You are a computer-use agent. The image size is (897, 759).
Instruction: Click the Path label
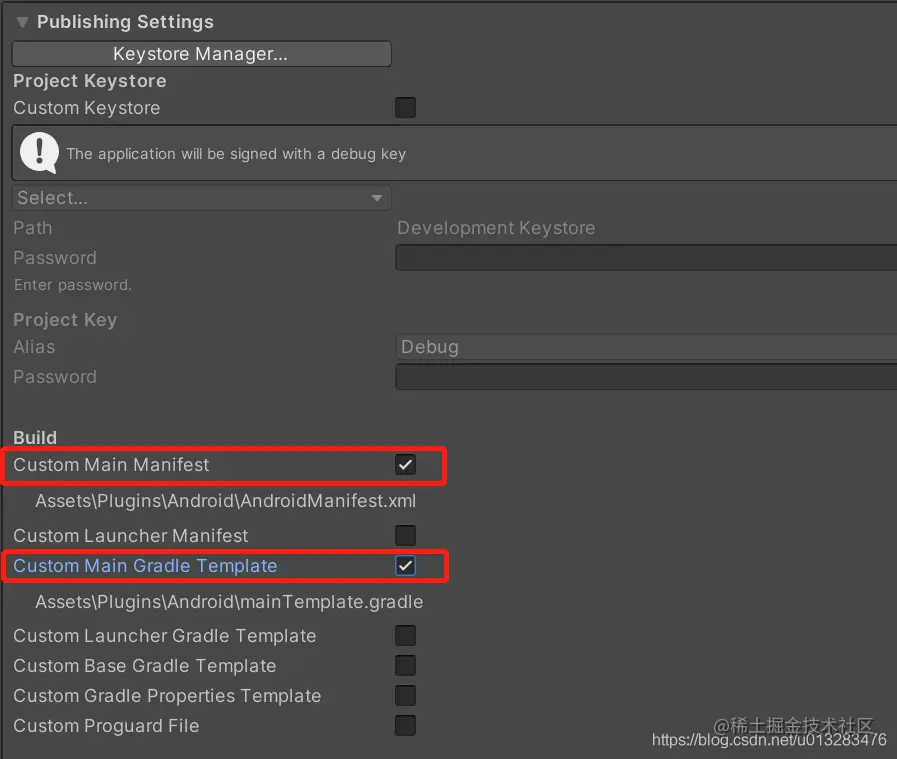[x=33, y=228]
